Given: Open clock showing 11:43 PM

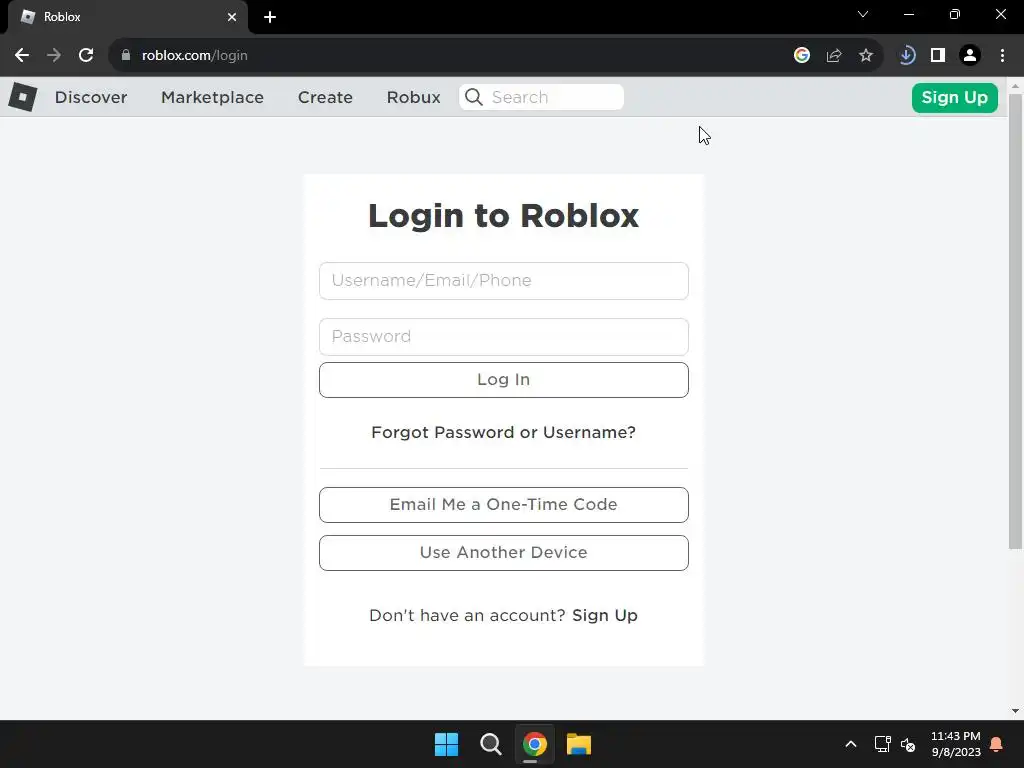Looking at the screenshot, I should pyautogui.click(x=955, y=744).
